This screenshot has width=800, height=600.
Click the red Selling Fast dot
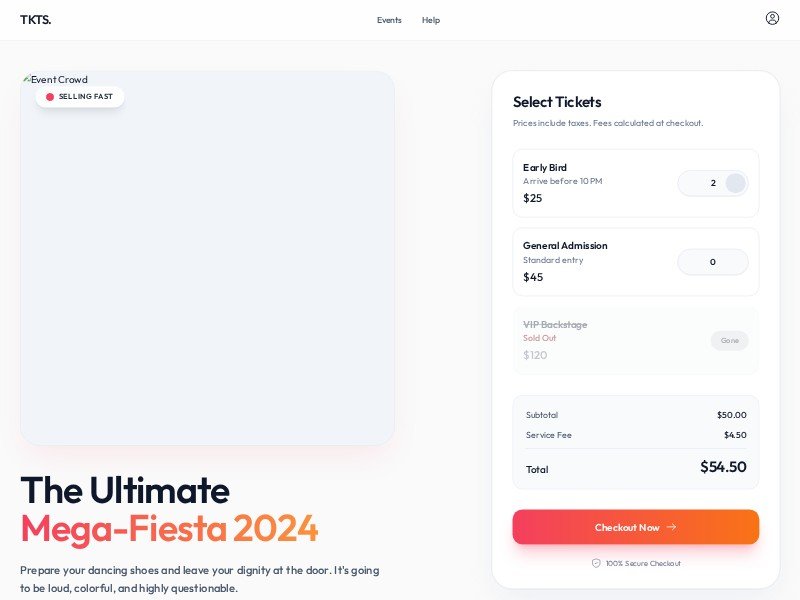[x=50, y=97]
